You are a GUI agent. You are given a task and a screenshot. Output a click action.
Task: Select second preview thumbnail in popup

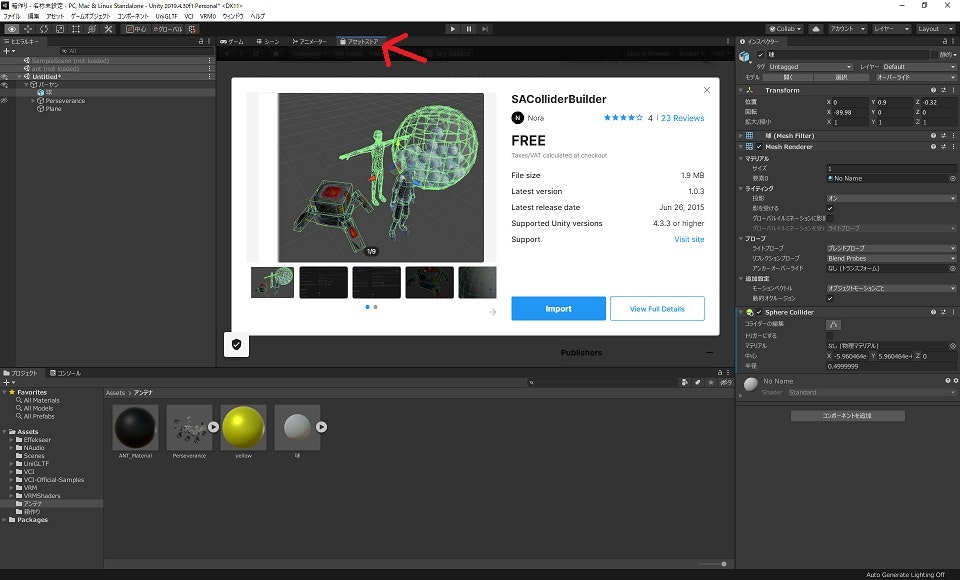coord(323,282)
